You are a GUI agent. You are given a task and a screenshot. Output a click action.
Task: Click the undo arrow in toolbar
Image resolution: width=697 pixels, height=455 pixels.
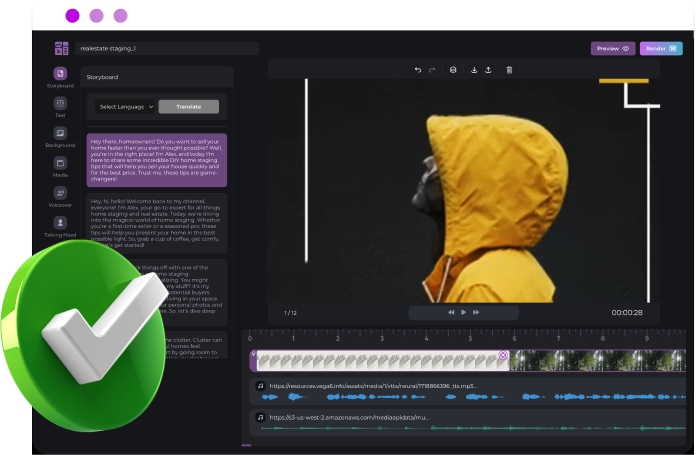pyautogui.click(x=418, y=70)
